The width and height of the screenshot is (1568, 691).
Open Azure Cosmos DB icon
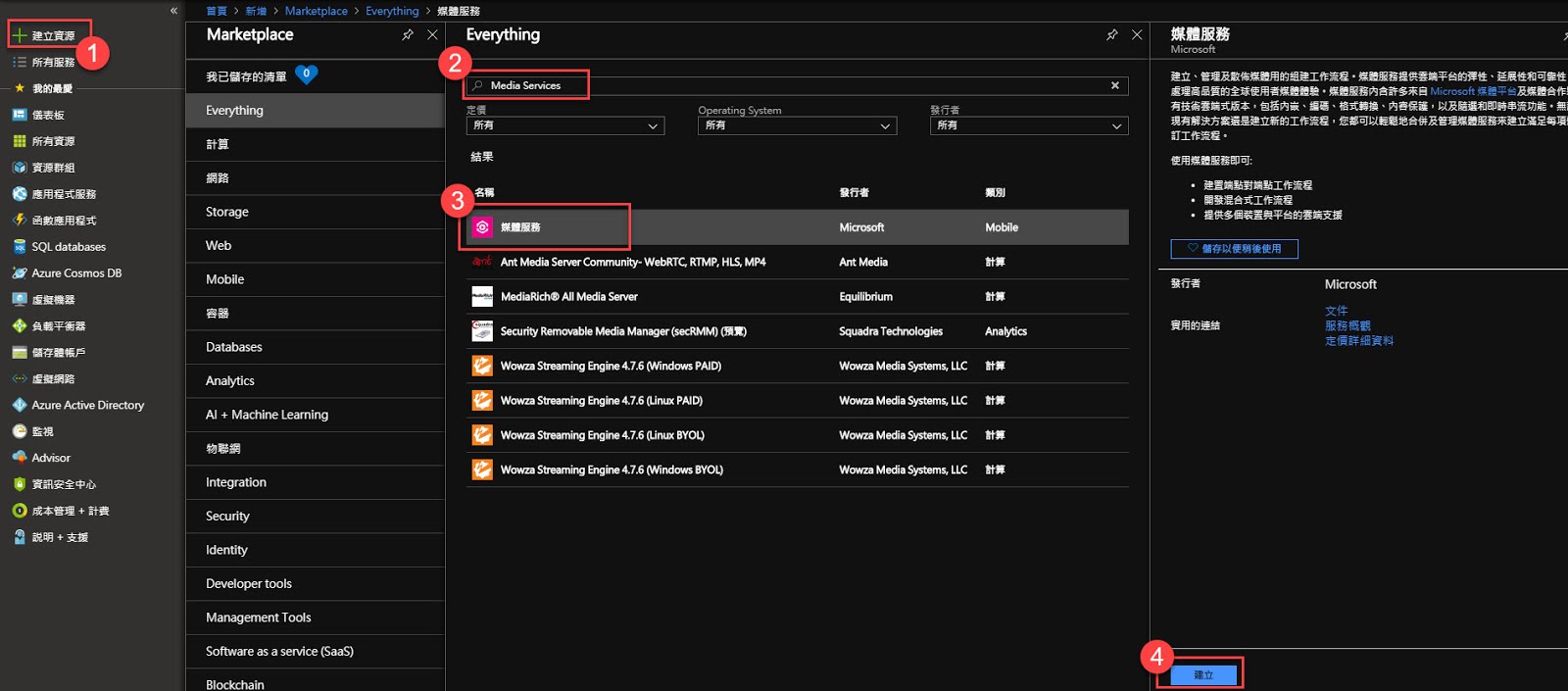(20, 273)
